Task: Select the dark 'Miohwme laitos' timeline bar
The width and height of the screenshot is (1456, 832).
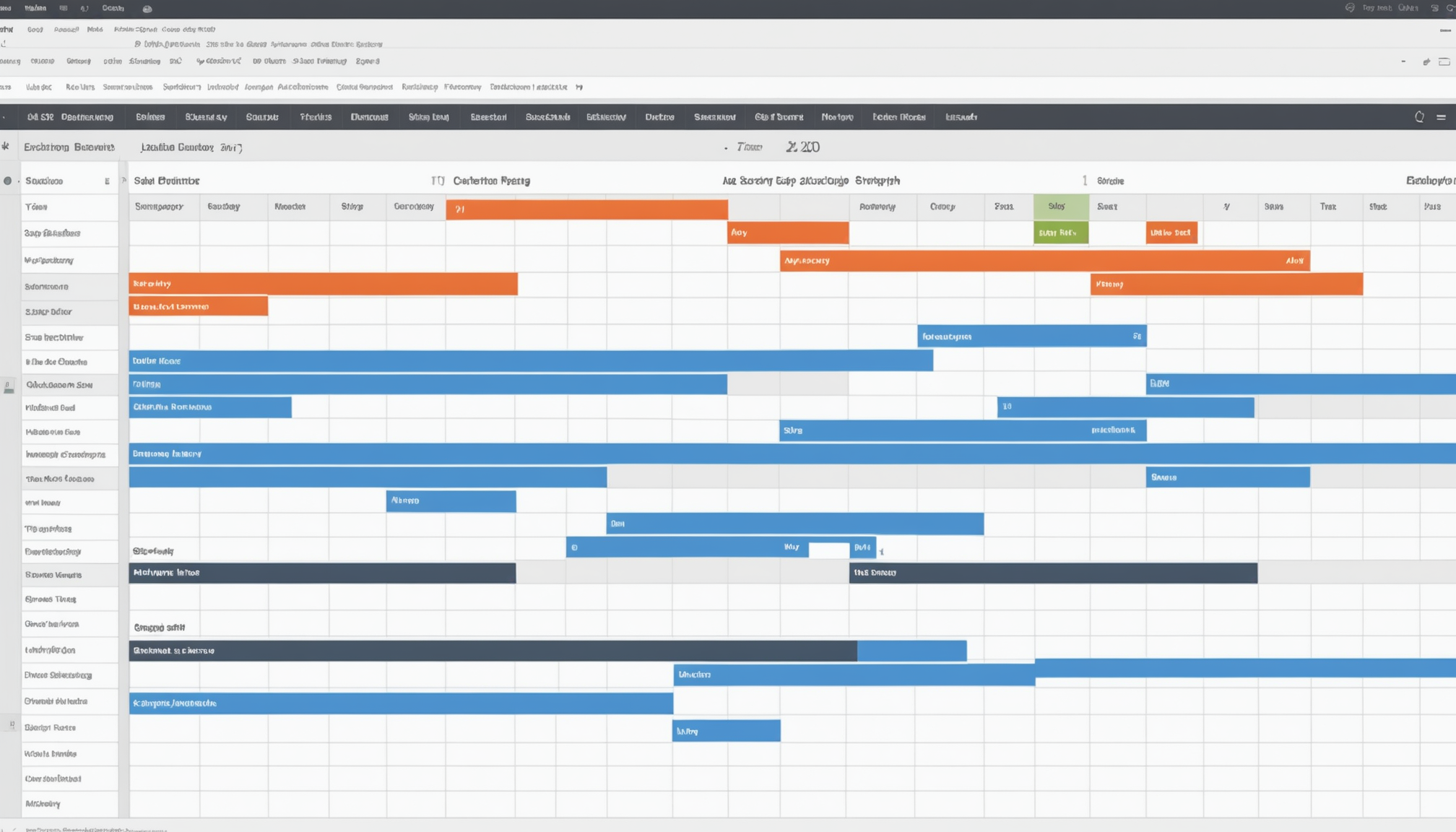Action: pyautogui.click(x=322, y=573)
